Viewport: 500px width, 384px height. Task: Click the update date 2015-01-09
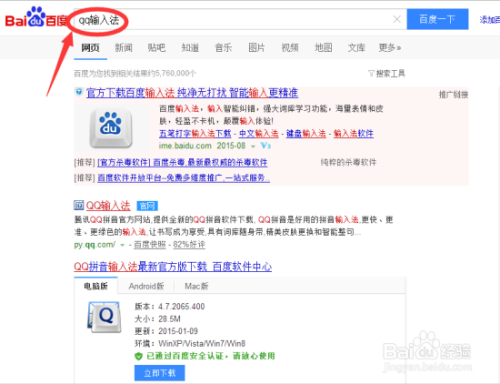(x=178, y=331)
